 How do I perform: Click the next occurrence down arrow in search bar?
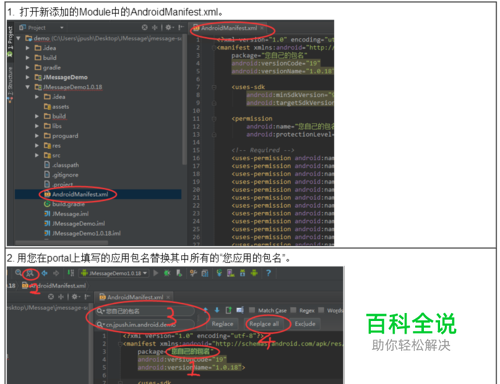click(217, 310)
